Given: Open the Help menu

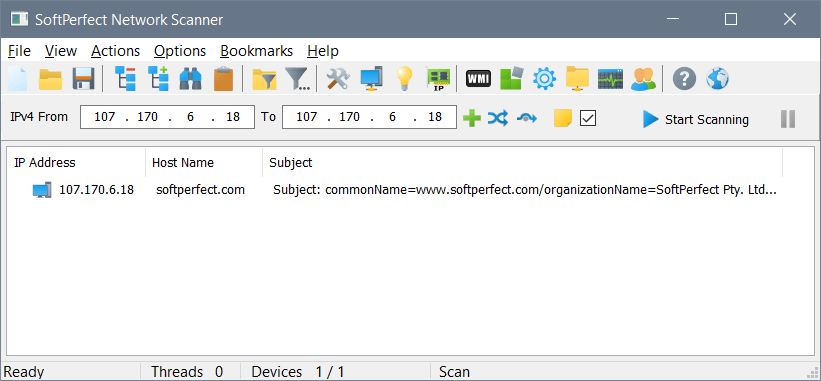Looking at the screenshot, I should (323, 51).
